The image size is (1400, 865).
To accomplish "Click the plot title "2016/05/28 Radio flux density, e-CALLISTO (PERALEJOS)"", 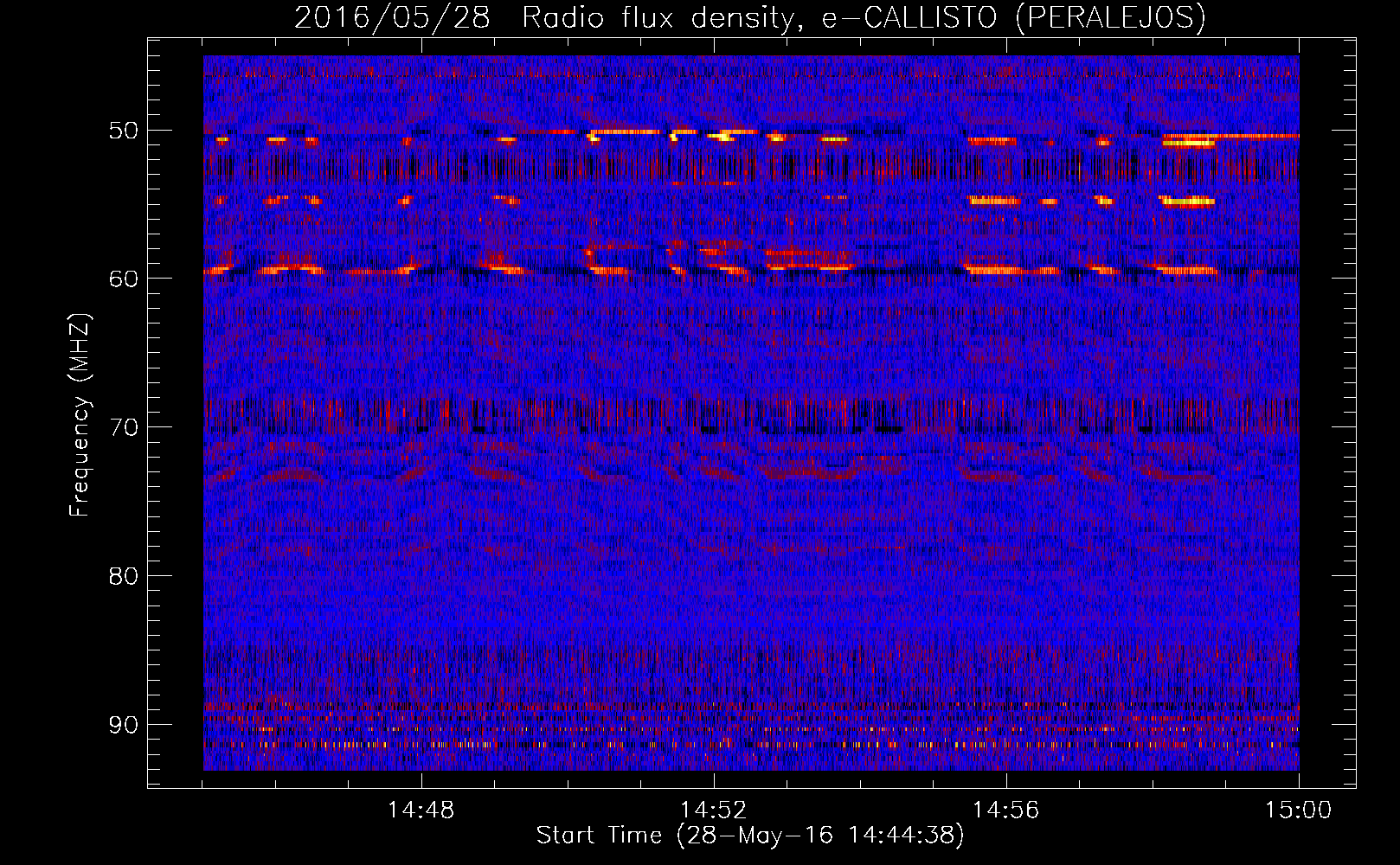I will tap(749, 17).
